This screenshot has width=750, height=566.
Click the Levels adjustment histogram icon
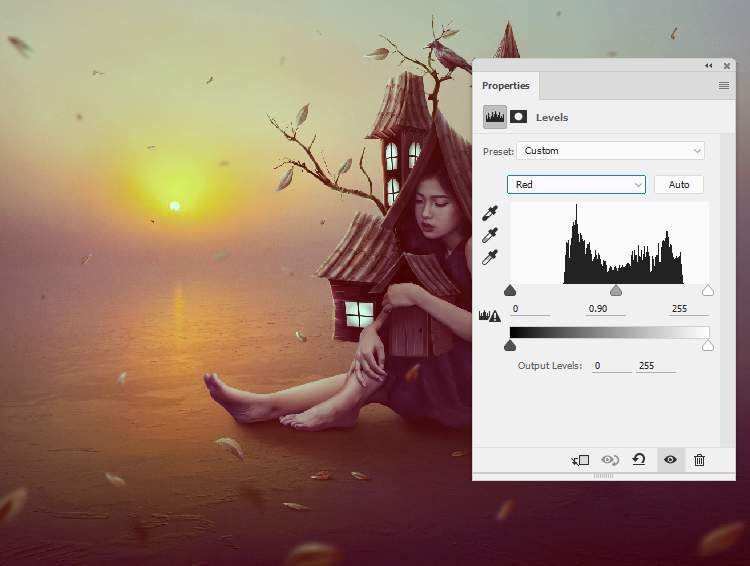tap(495, 117)
